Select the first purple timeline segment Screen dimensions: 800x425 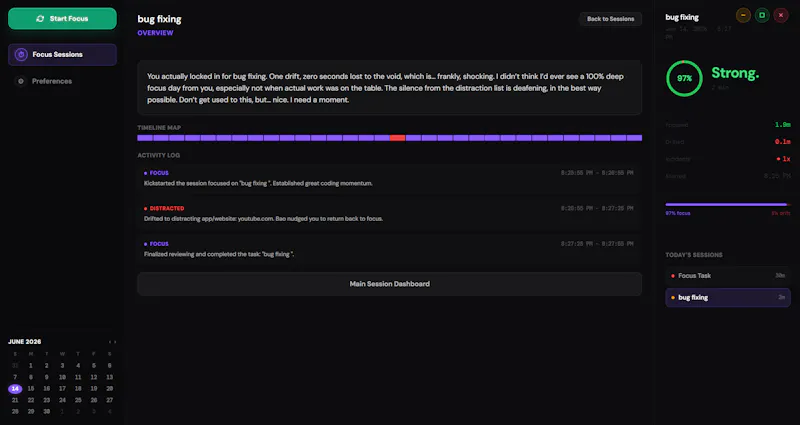pos(145,138)
